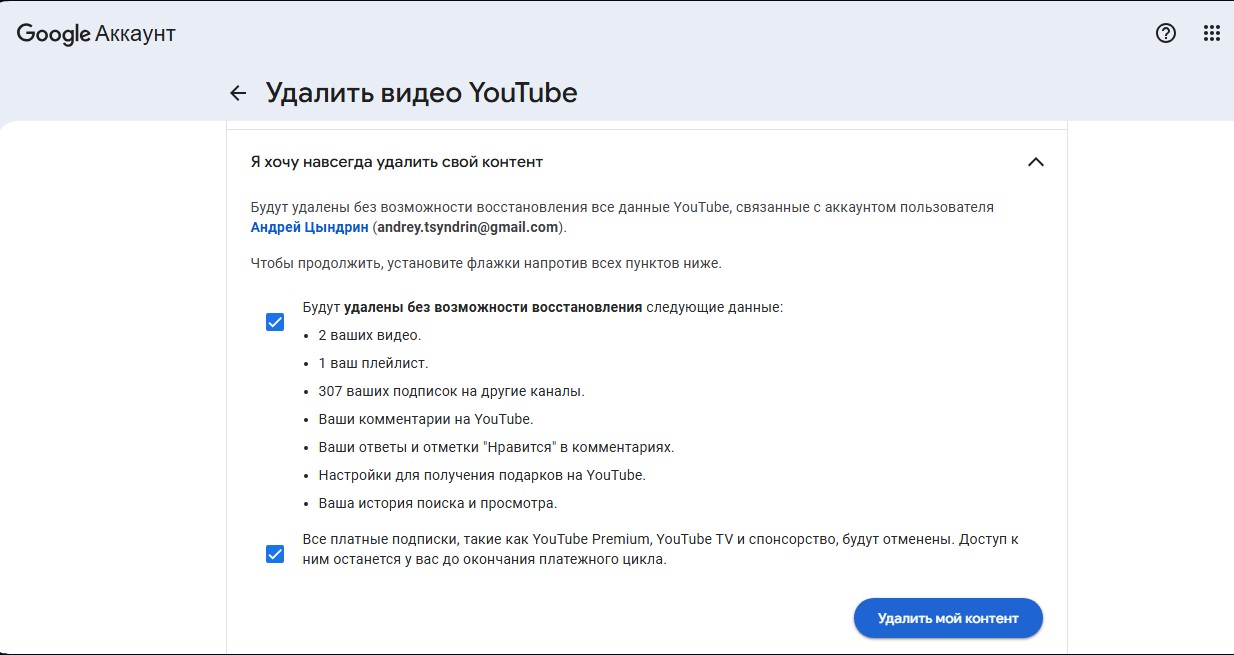Collapse the 'Я хочу навсегда удалить свой контент' section

[x=1036, y=162]
